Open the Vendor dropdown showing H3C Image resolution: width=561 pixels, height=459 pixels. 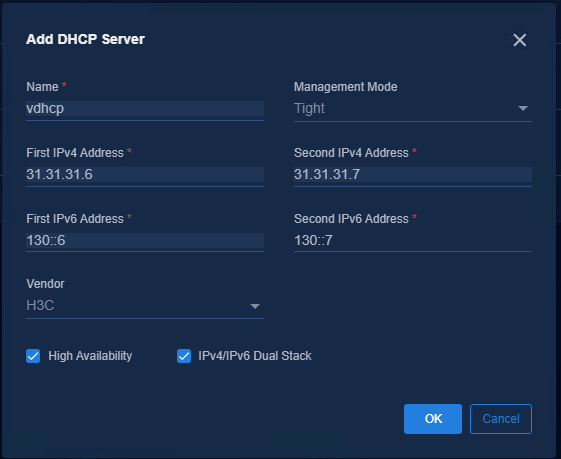145,306
